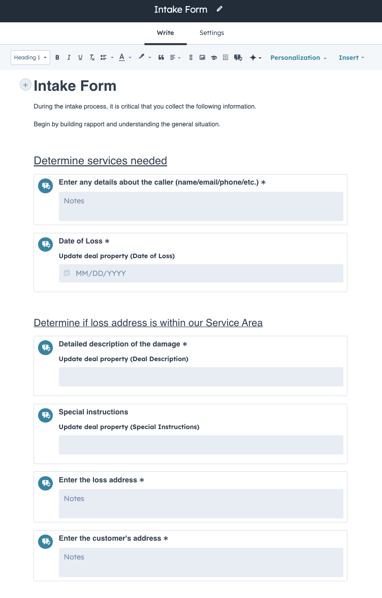Open the highlight color dropdown

[144, 58]
